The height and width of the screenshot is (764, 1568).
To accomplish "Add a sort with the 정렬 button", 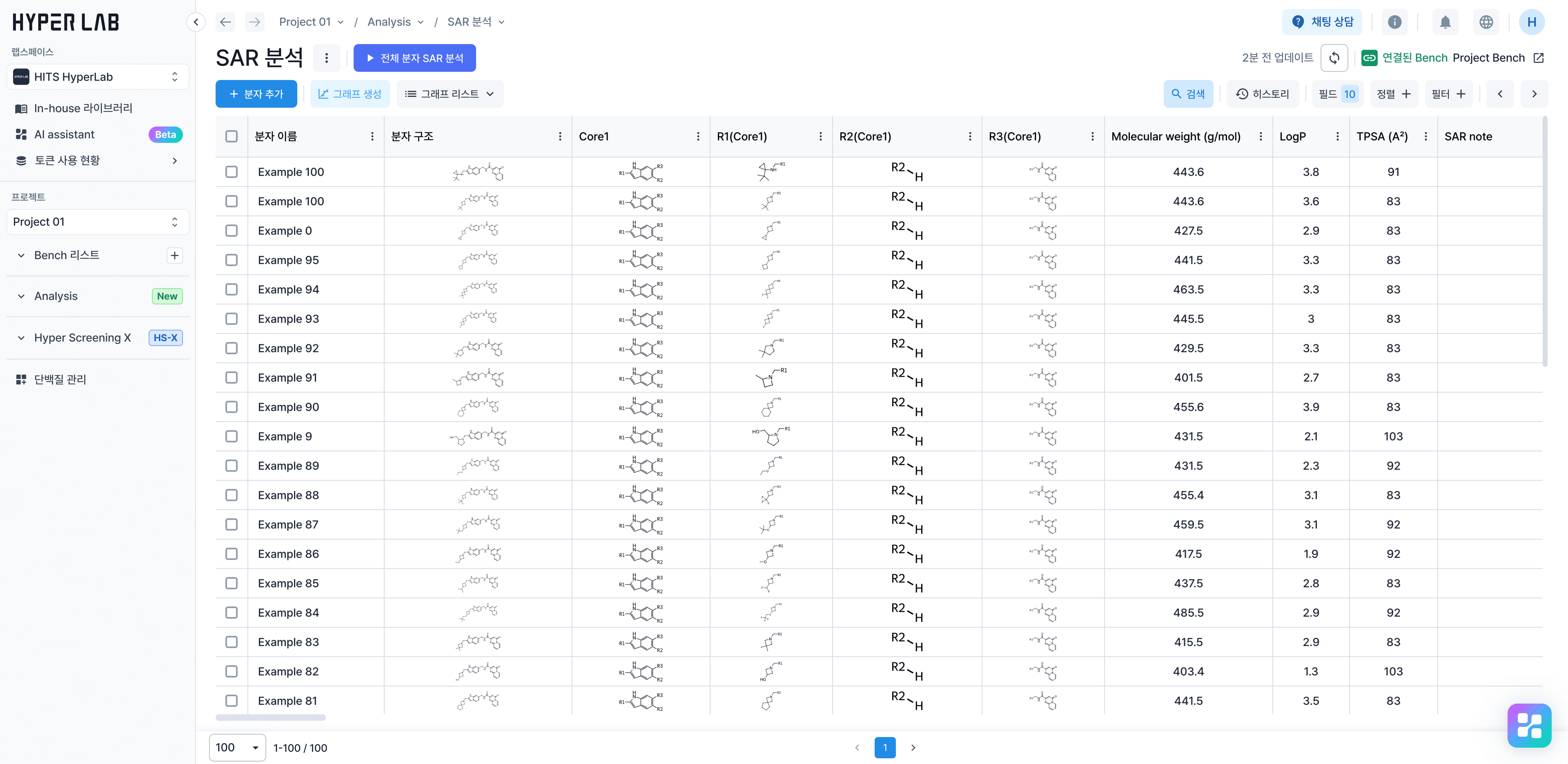I will (1394, 94).
